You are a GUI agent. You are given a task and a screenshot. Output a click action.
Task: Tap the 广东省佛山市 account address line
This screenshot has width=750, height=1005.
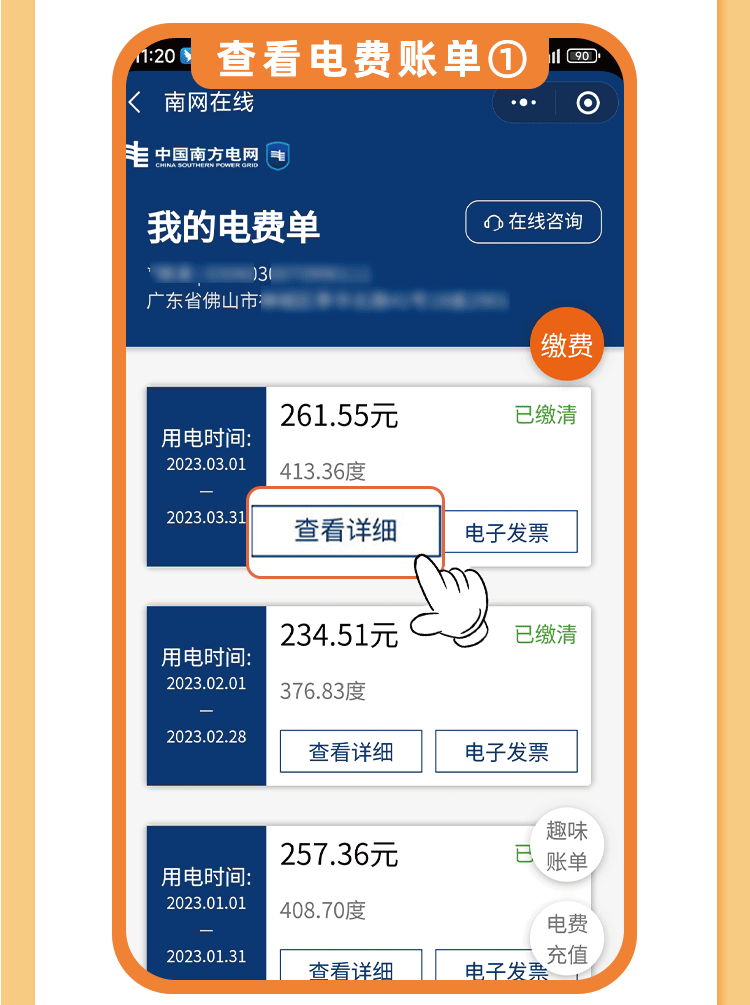click(x=327, y=301)
